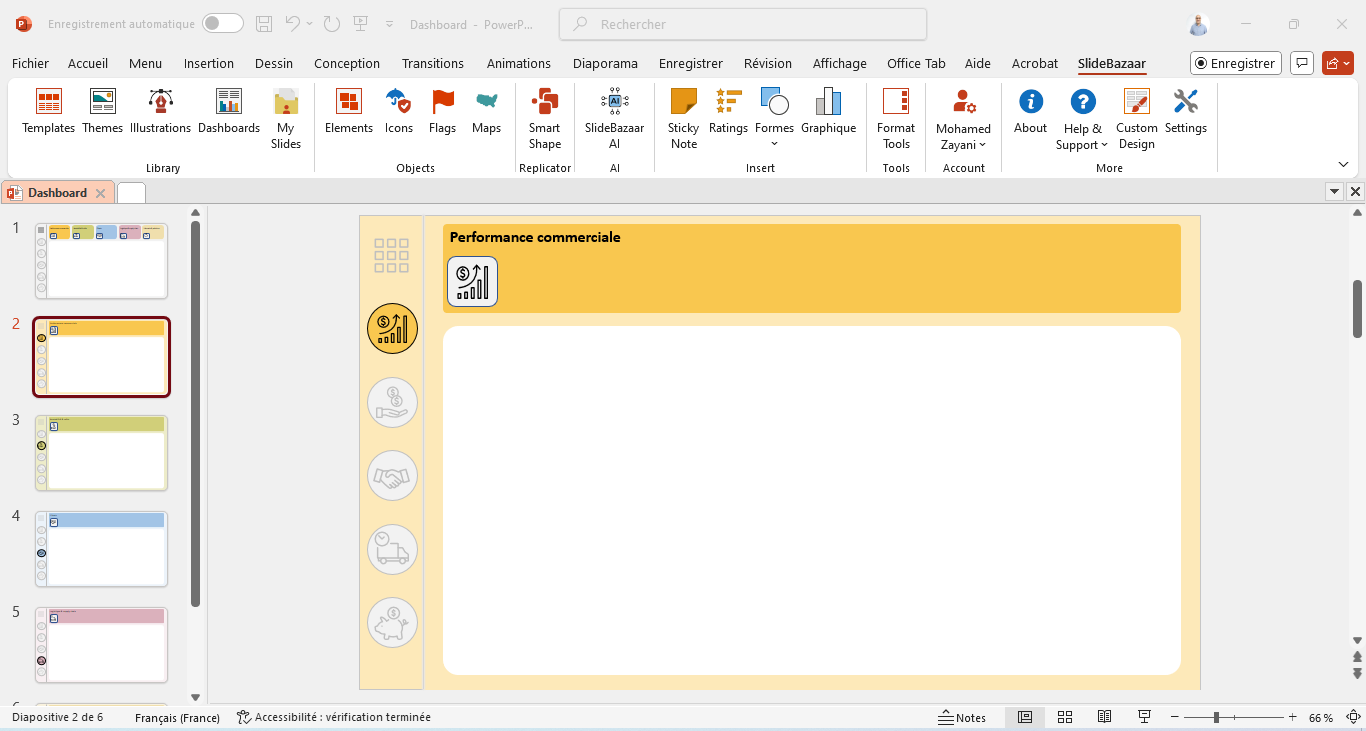Open SlideBazaar AI tool
1366x731 pixels.
click(x=614, y=118)
